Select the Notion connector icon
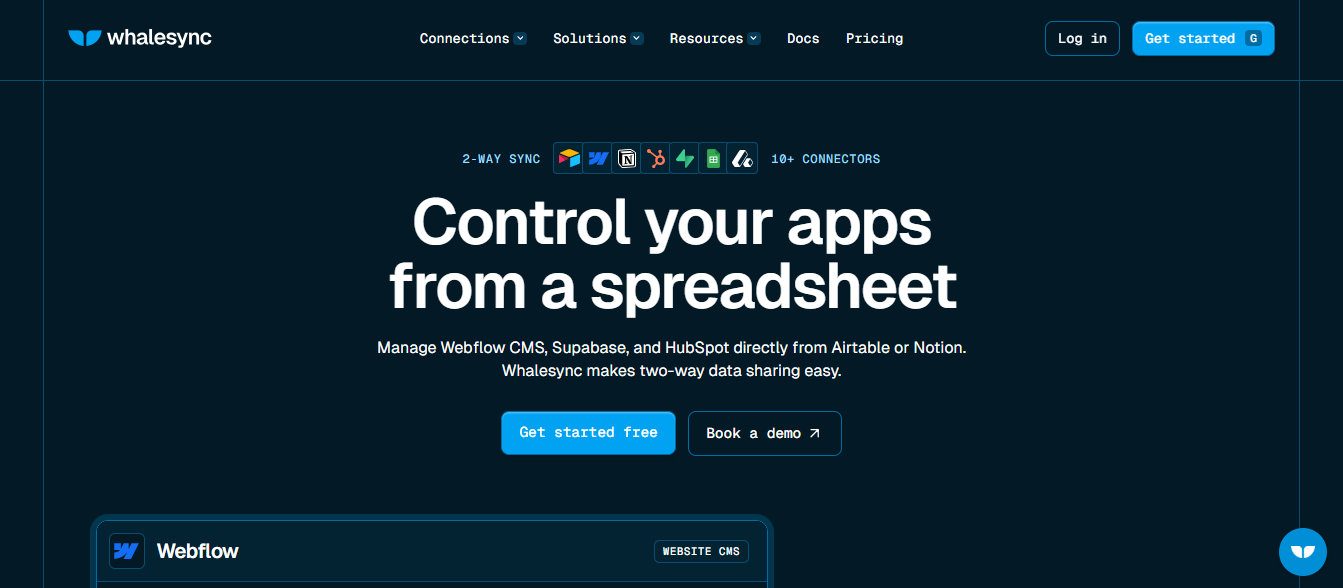1343x588 pixels. point(627,158)
